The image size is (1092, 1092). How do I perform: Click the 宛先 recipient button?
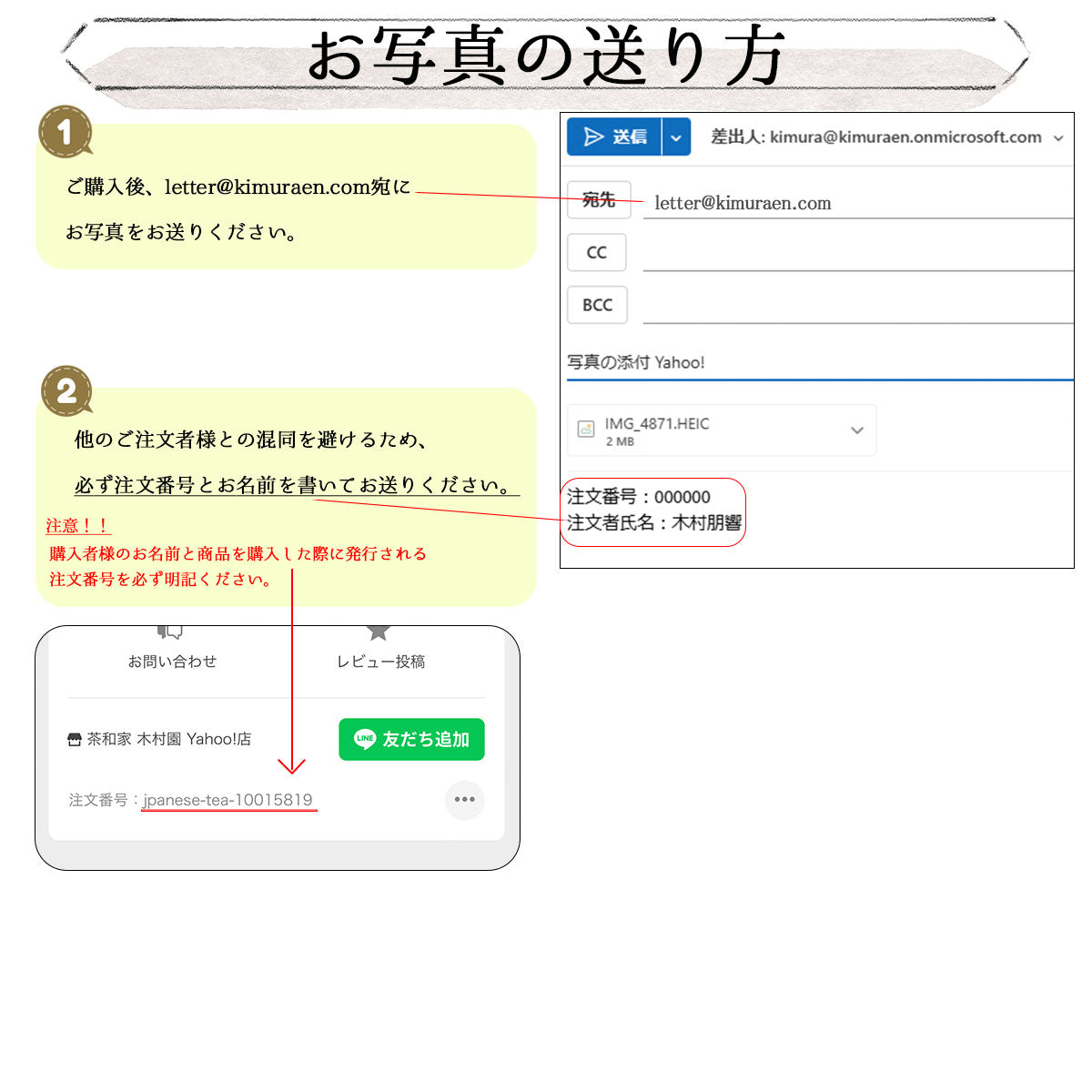(x=598, y=200)
